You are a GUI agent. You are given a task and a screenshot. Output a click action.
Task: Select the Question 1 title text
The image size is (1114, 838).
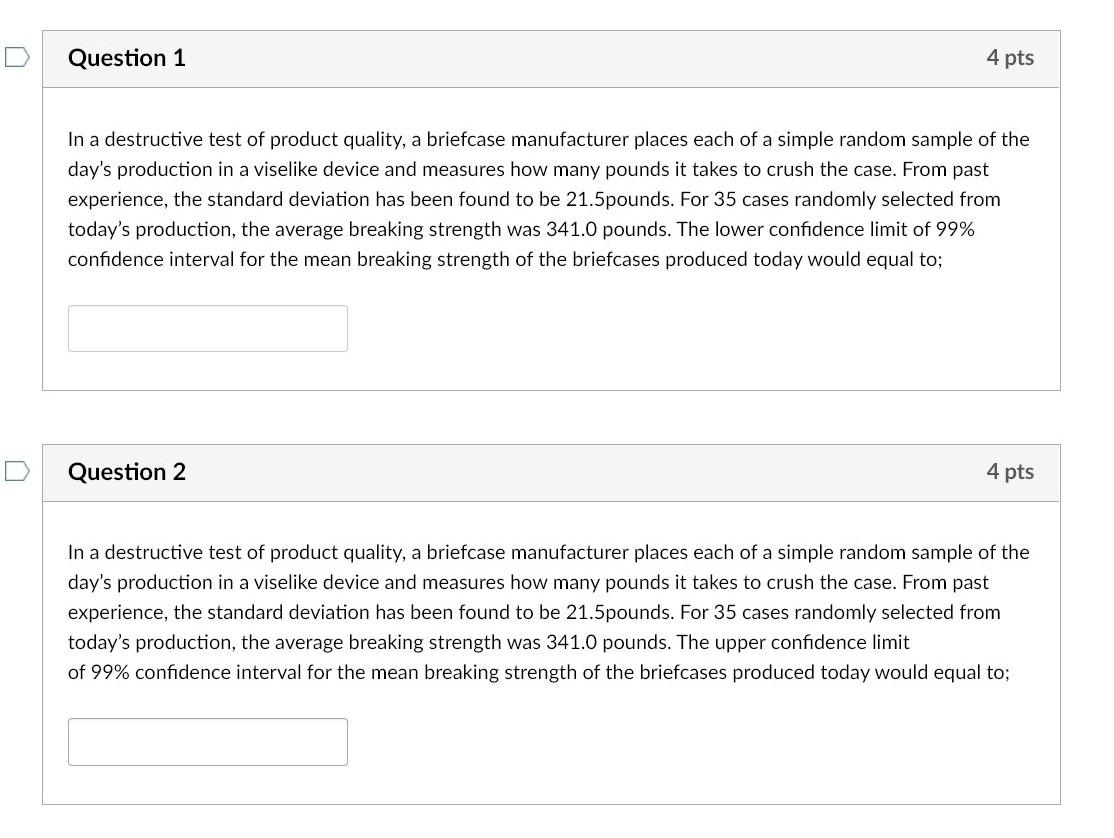[126, 58]
